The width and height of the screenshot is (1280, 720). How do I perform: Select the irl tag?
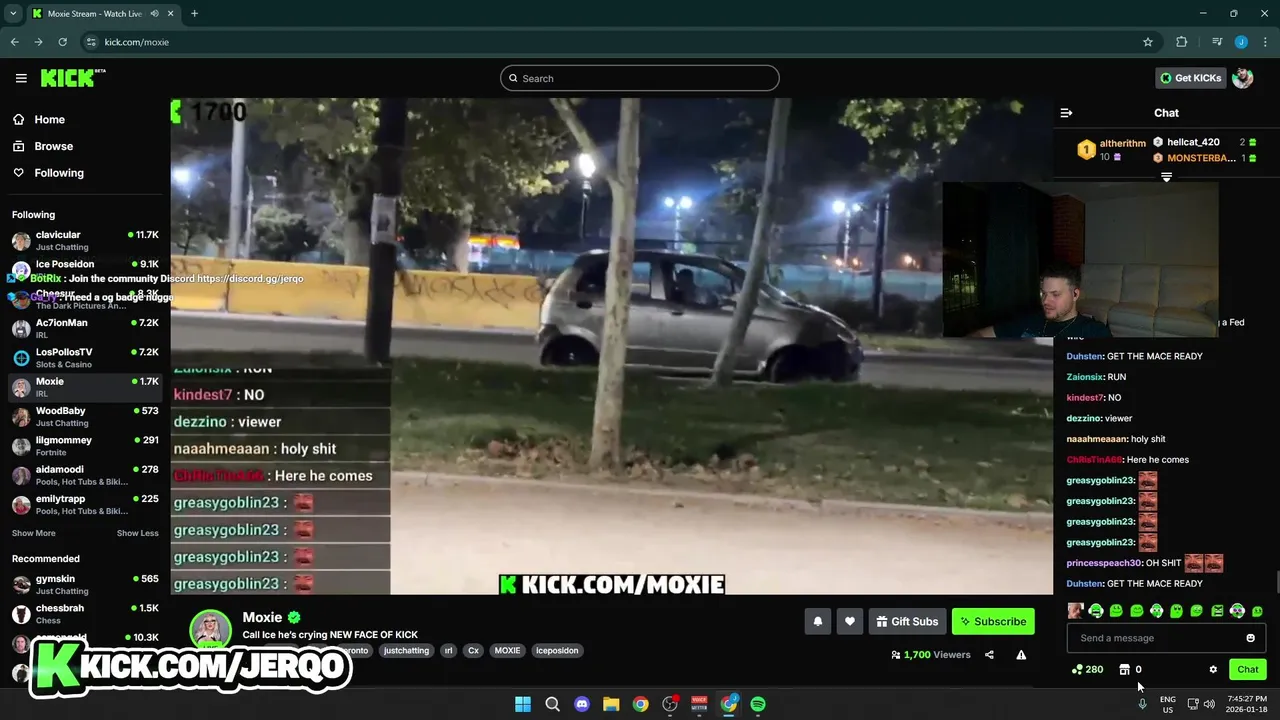click(448, 650)
